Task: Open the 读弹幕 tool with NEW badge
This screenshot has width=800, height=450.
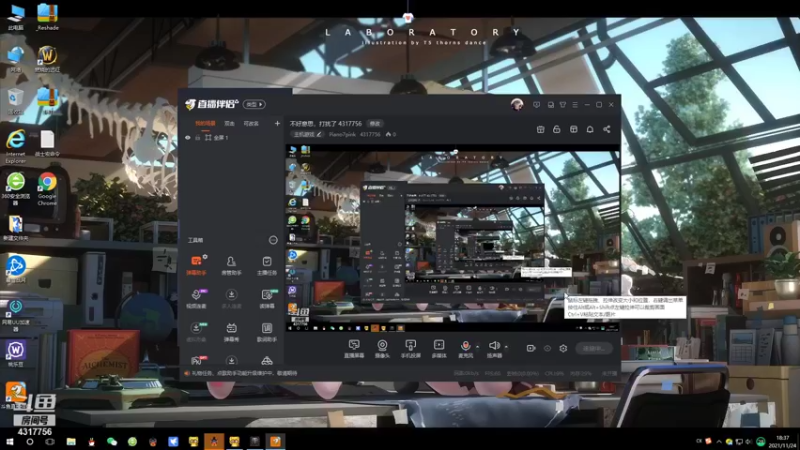Action: point(267,298)
